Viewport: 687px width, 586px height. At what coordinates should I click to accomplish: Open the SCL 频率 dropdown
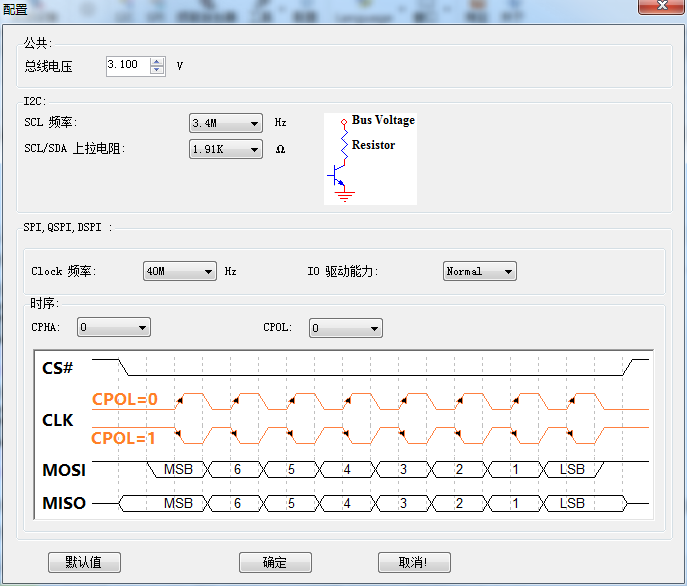pyautogui.click(x=225, y=123)
